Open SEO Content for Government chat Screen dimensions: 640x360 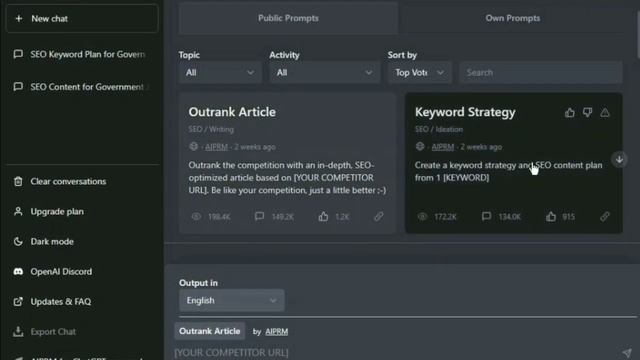[x=82, y=87]
